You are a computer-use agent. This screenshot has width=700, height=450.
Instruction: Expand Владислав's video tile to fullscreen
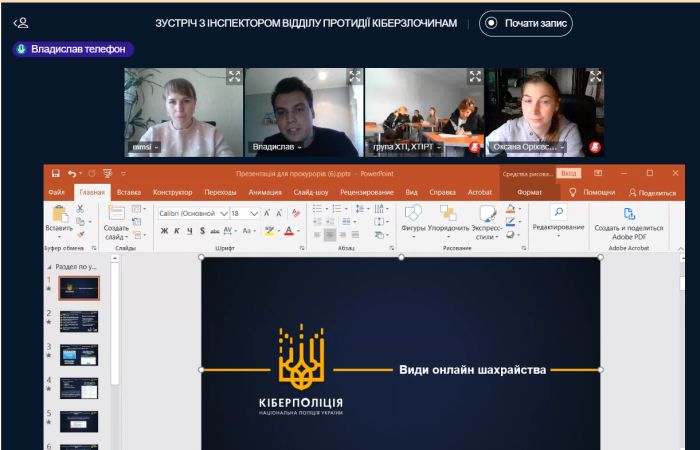point(354,76)
